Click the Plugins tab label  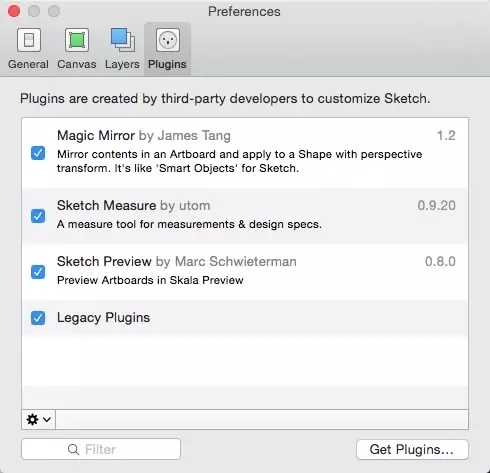[x=167, y=64]
